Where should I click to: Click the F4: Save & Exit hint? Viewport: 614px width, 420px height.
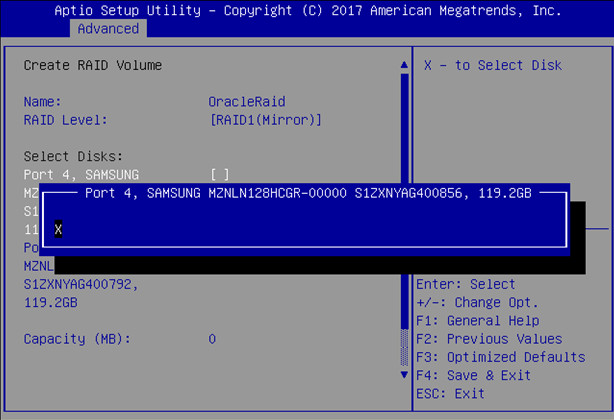(473, 375)
